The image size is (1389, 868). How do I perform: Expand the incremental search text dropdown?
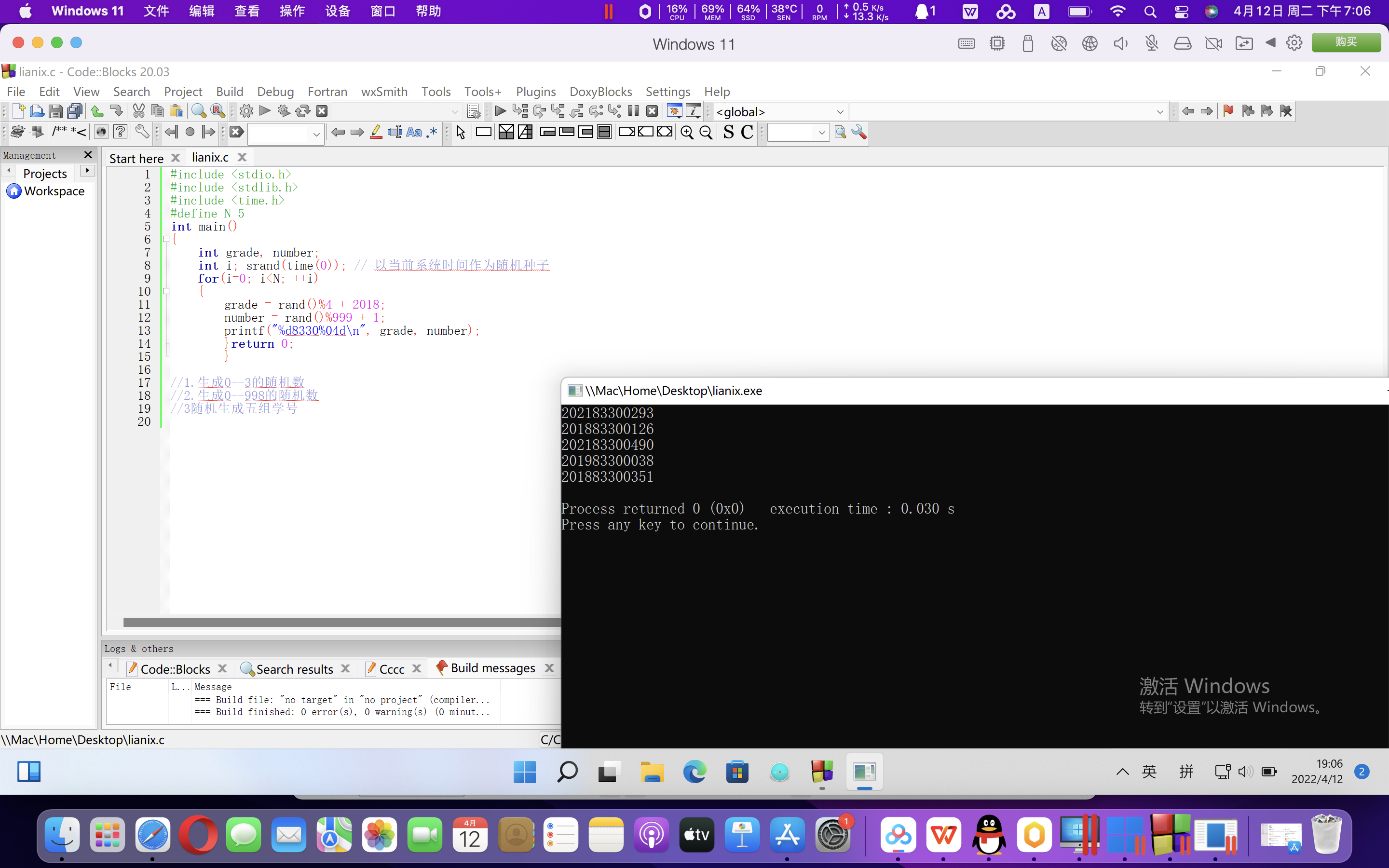tap(316, 134)
